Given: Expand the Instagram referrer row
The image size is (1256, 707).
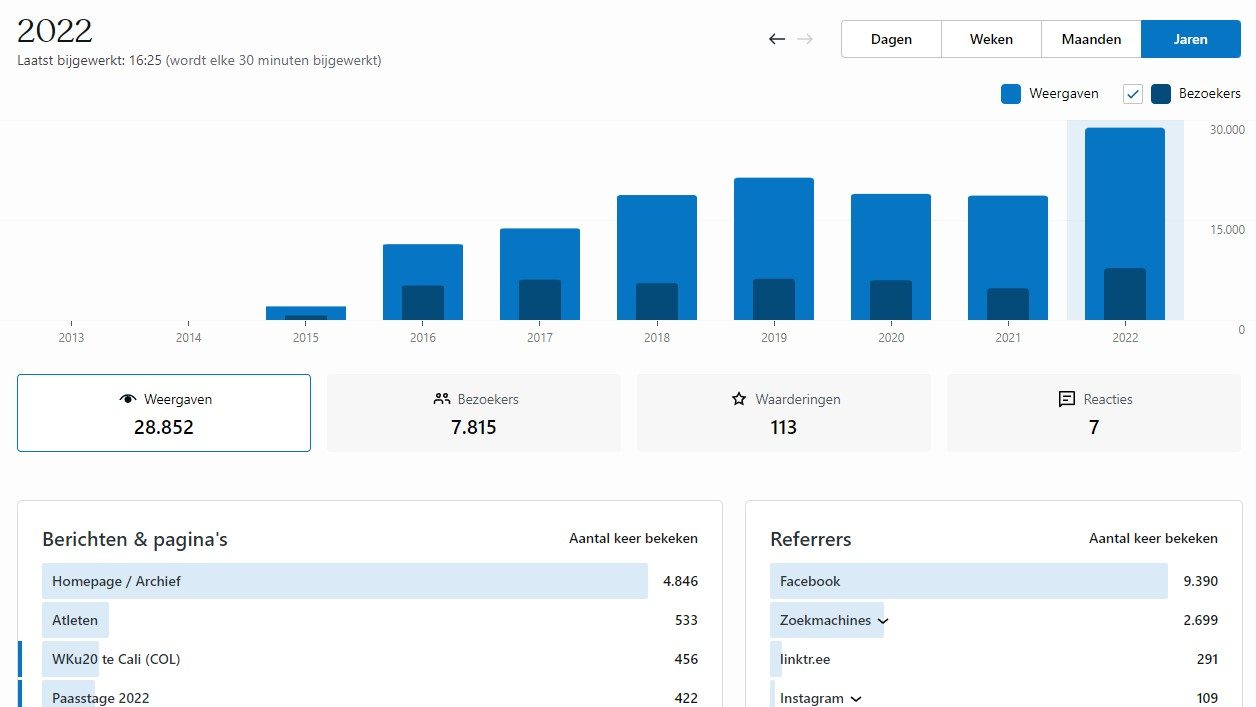Looking at the screenshot, I should 856,699.
